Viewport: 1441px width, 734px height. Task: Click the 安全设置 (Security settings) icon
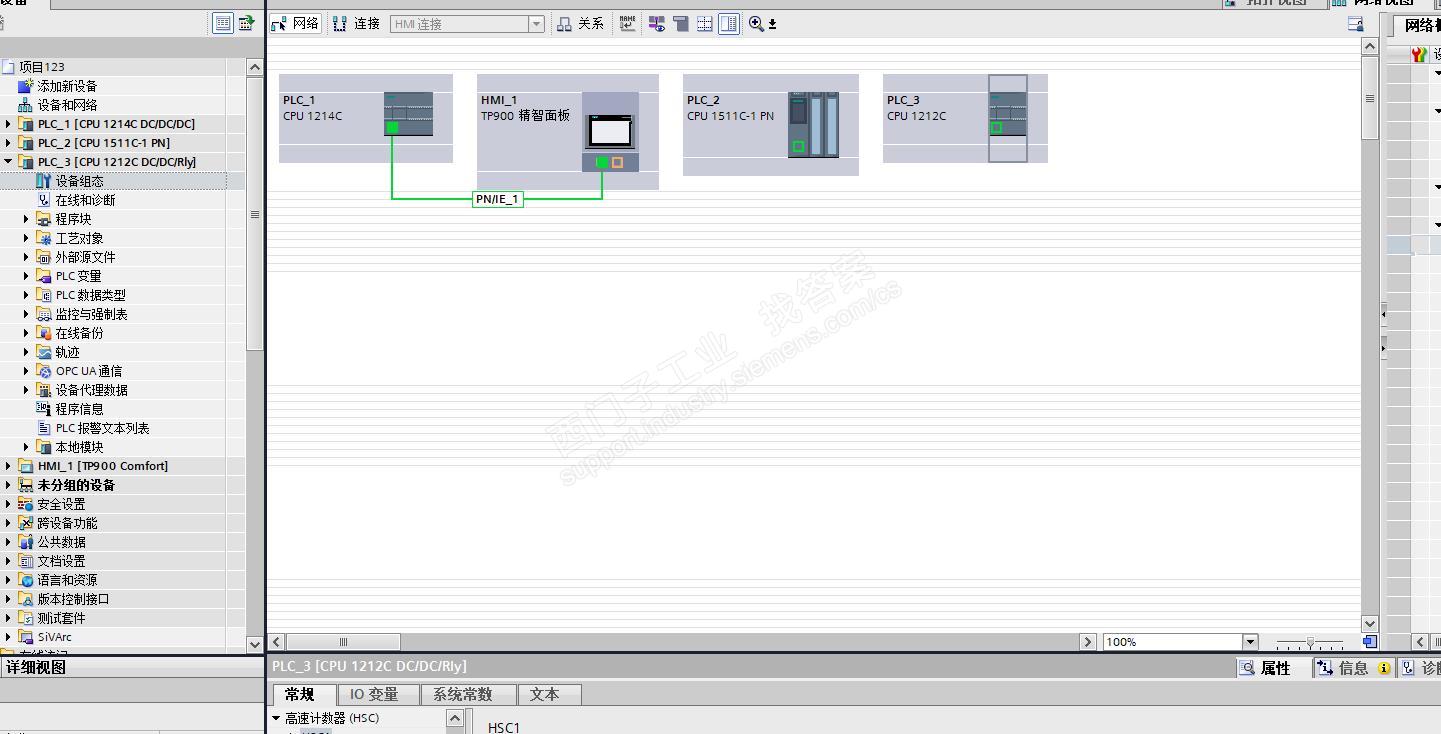(x=26, y=504)
